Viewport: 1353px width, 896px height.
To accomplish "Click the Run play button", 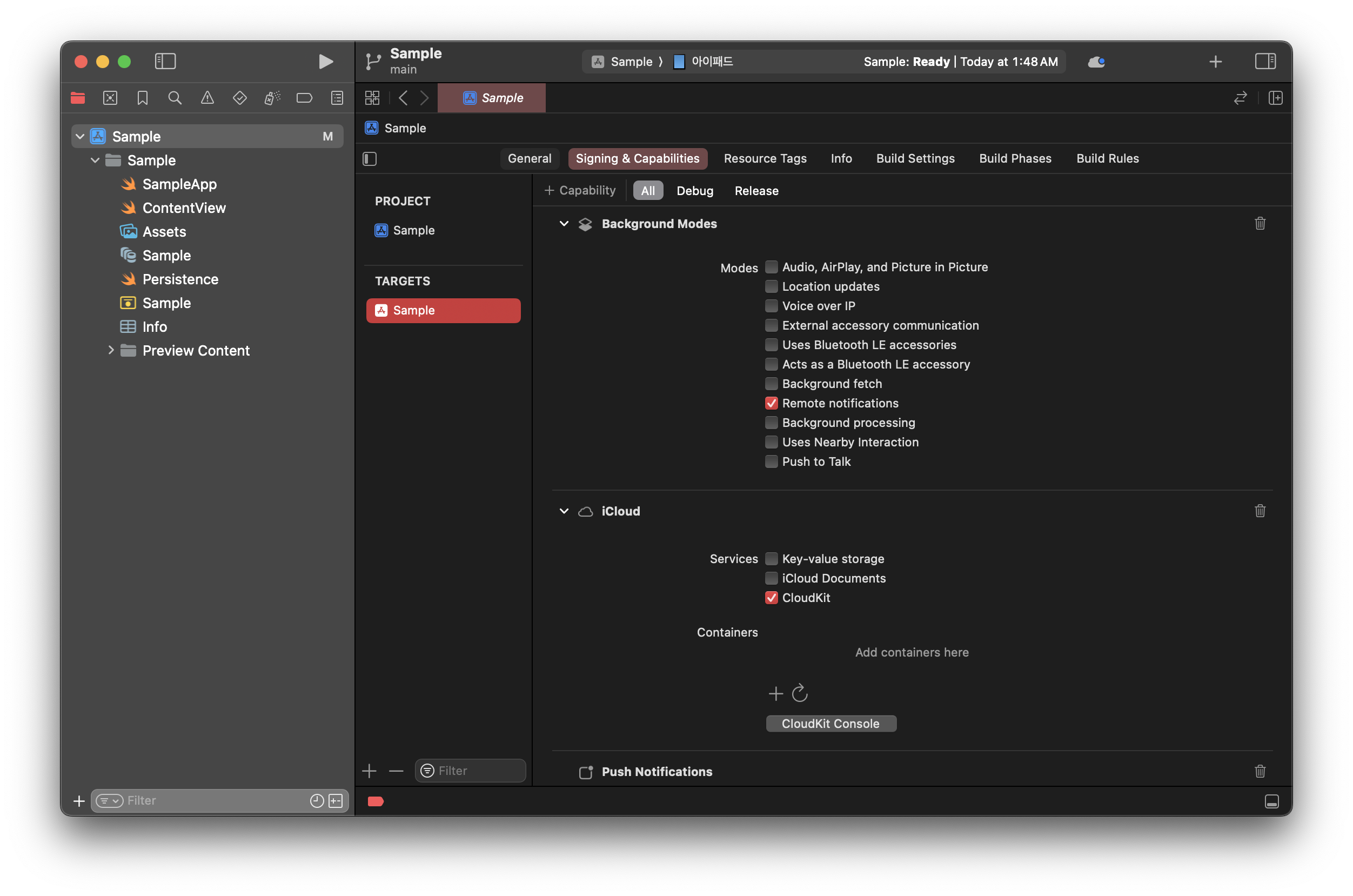I will point(325,61).
